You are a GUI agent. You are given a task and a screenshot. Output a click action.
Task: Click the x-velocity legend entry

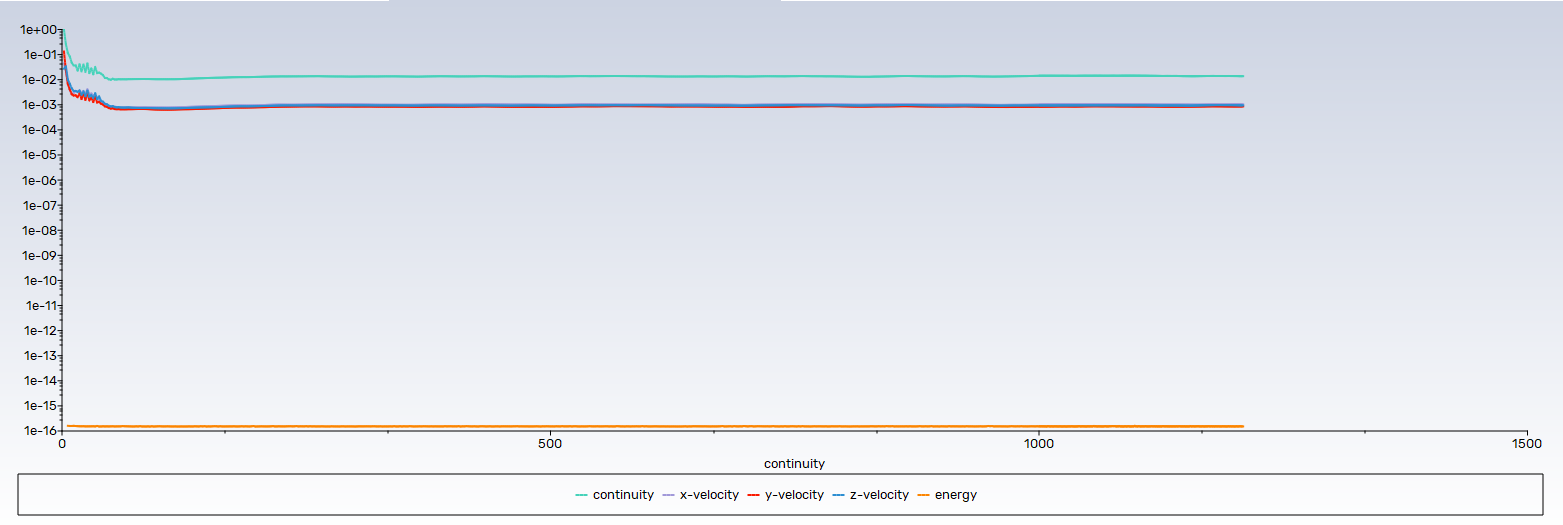pos(702,495)
